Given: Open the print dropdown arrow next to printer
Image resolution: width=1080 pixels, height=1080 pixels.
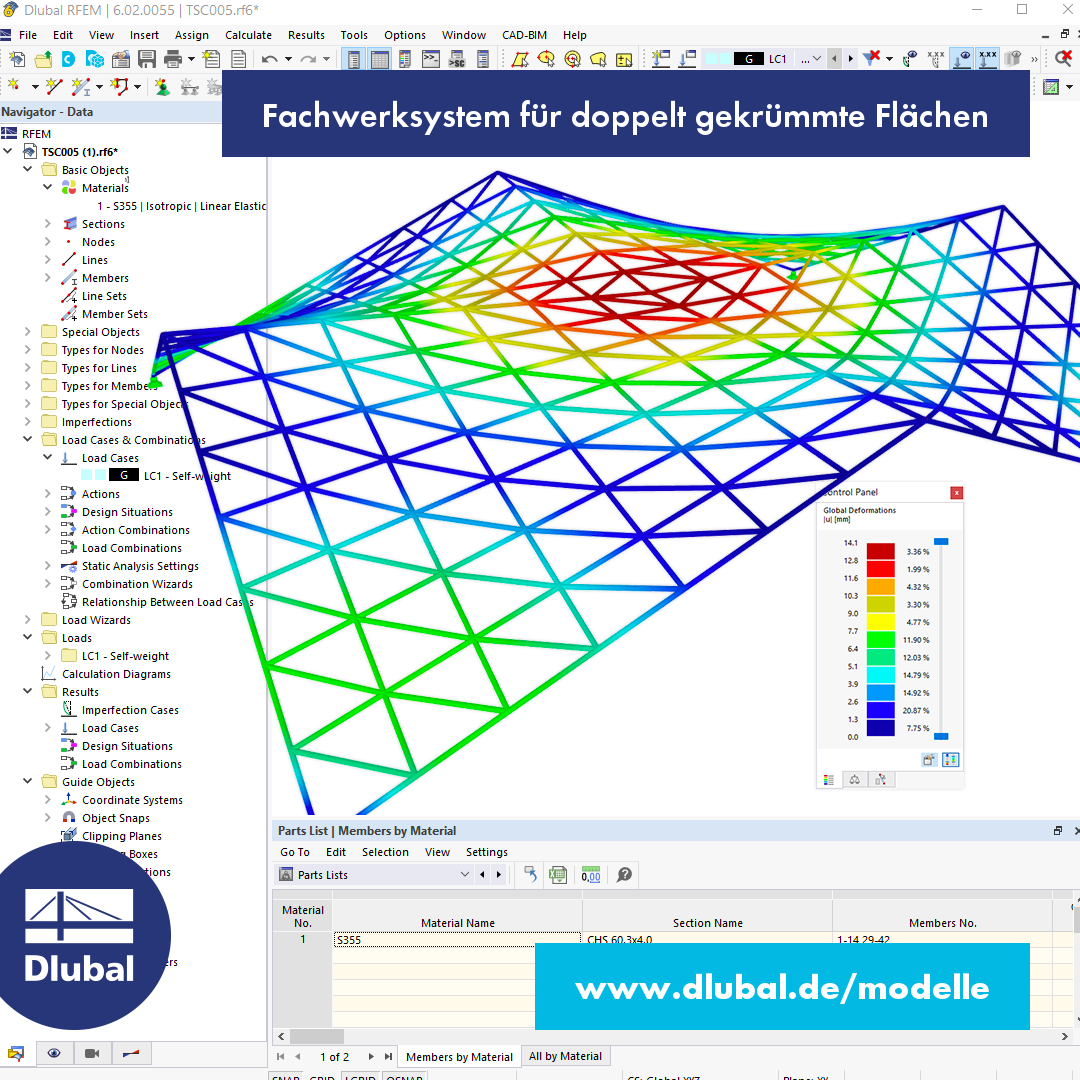Looking at the screenshot, I should click(x=191, y=59).
